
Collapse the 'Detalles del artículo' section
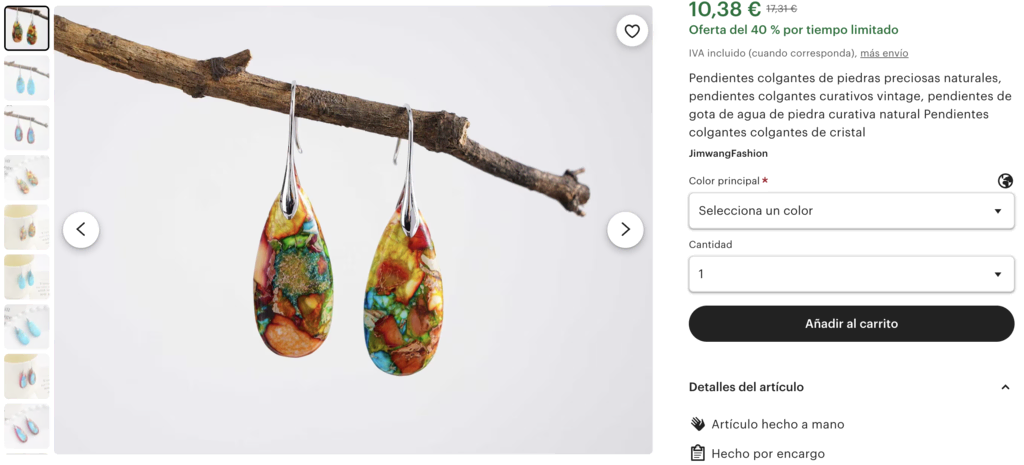[x=1005, y=387]
